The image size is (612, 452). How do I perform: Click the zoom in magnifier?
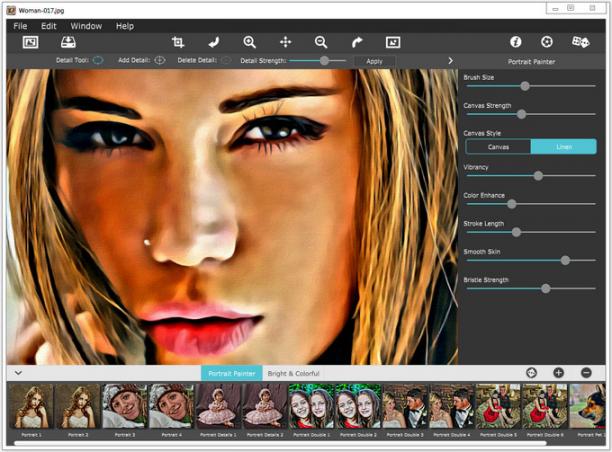249,42
